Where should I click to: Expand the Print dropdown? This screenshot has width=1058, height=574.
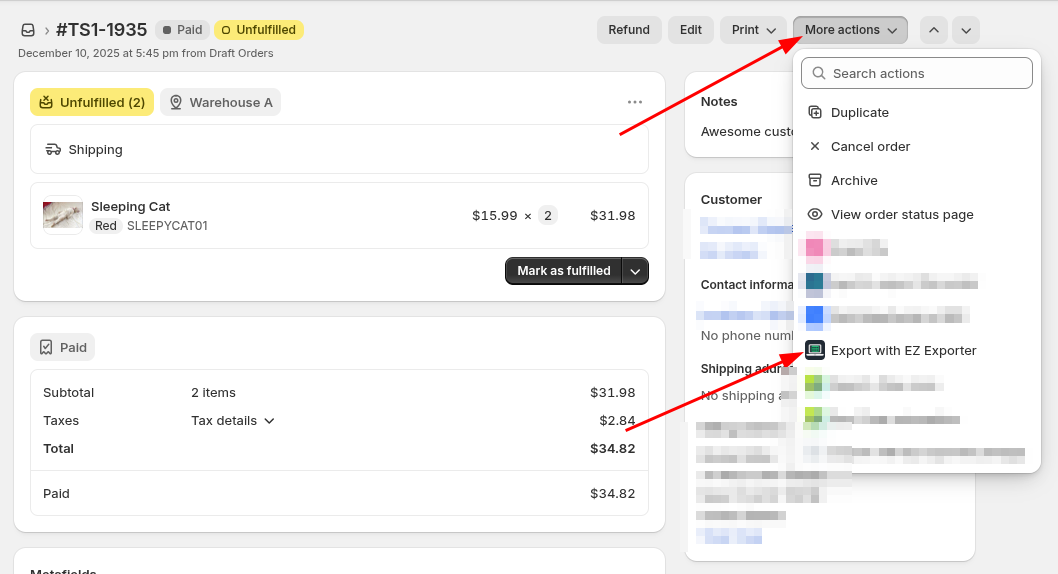coord(753,30)
